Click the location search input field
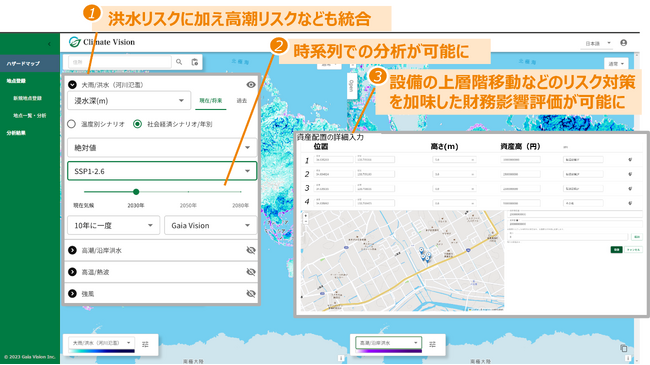Image resolution: width=650 pixels, height=365 pixels. 120,62
